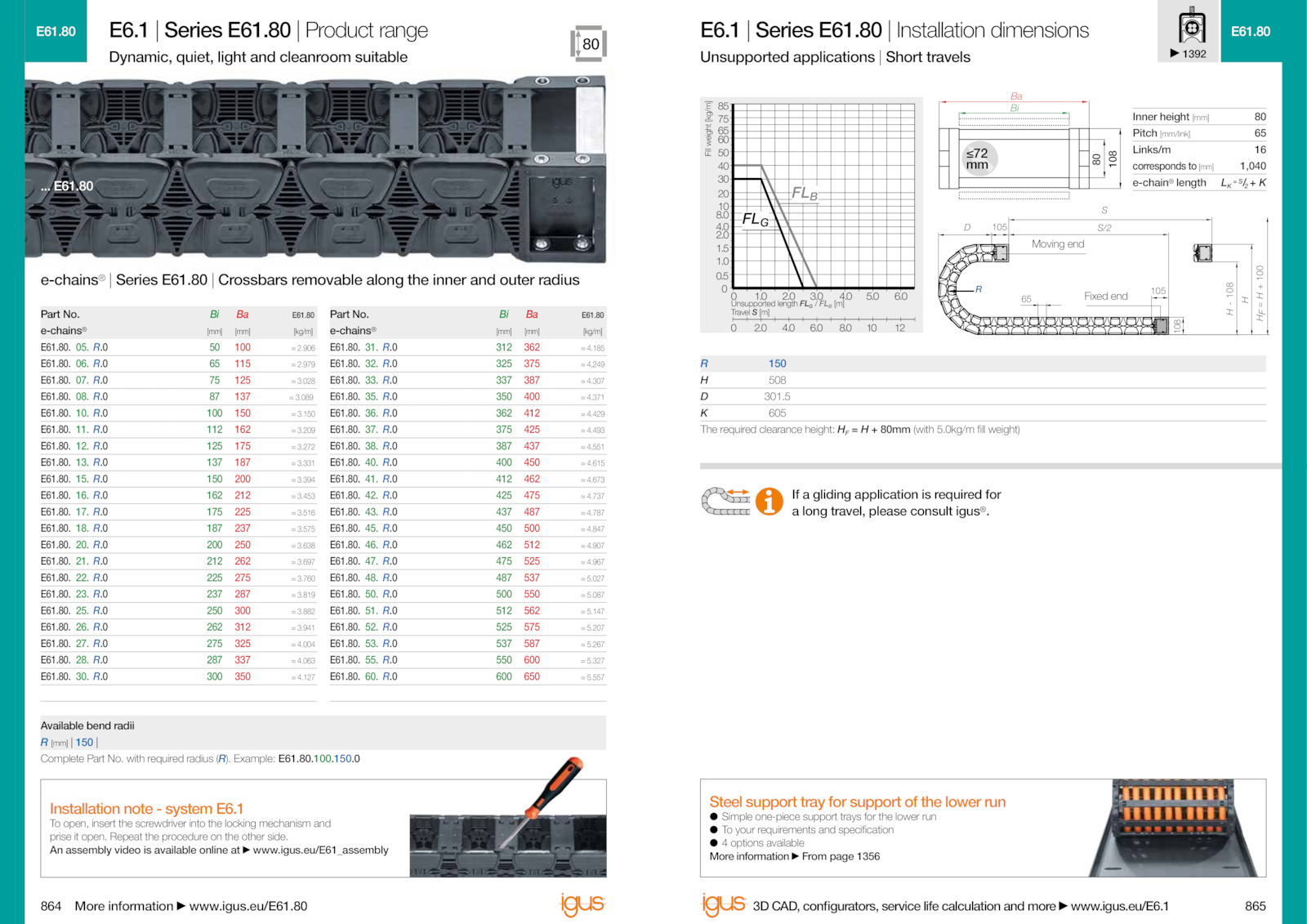Select part number row E61.80. 30. R.0
Screen dimensions: 1307x924
pyautogui.click(x=178, y=676)
